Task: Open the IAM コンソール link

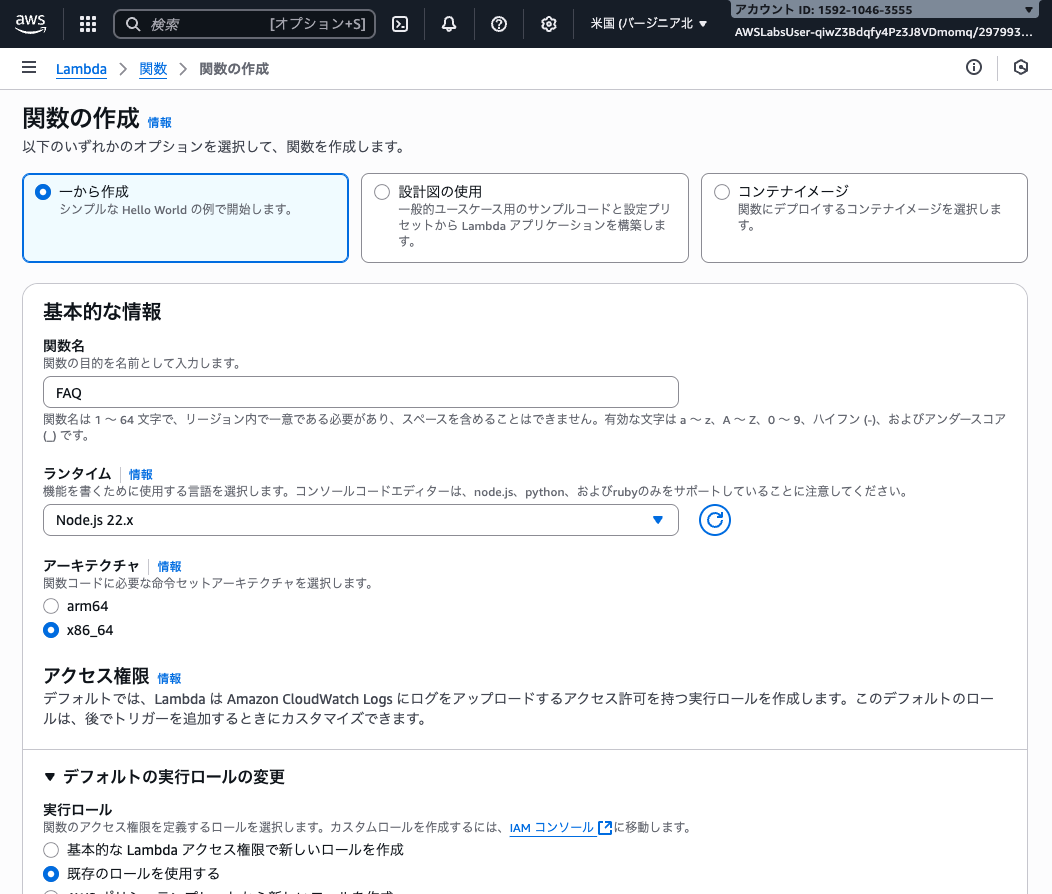Action: (x=552, y=828)
